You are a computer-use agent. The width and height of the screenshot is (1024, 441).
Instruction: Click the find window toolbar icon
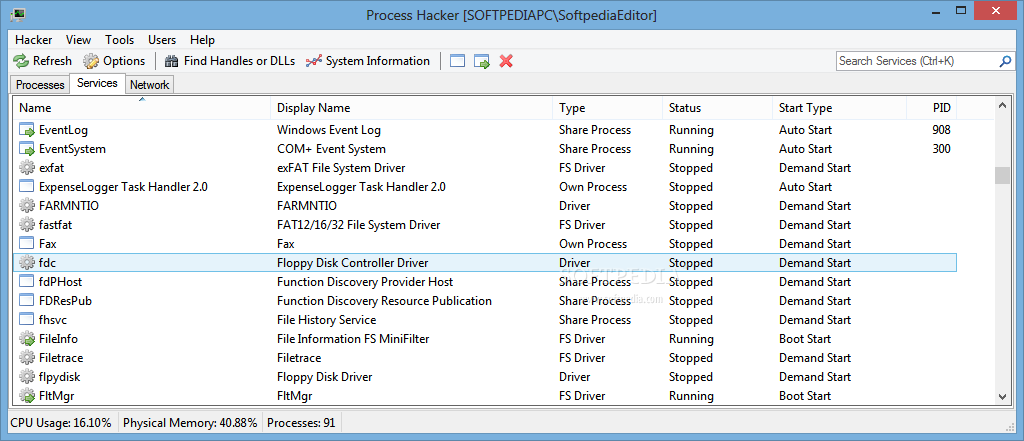pos(457,61)
